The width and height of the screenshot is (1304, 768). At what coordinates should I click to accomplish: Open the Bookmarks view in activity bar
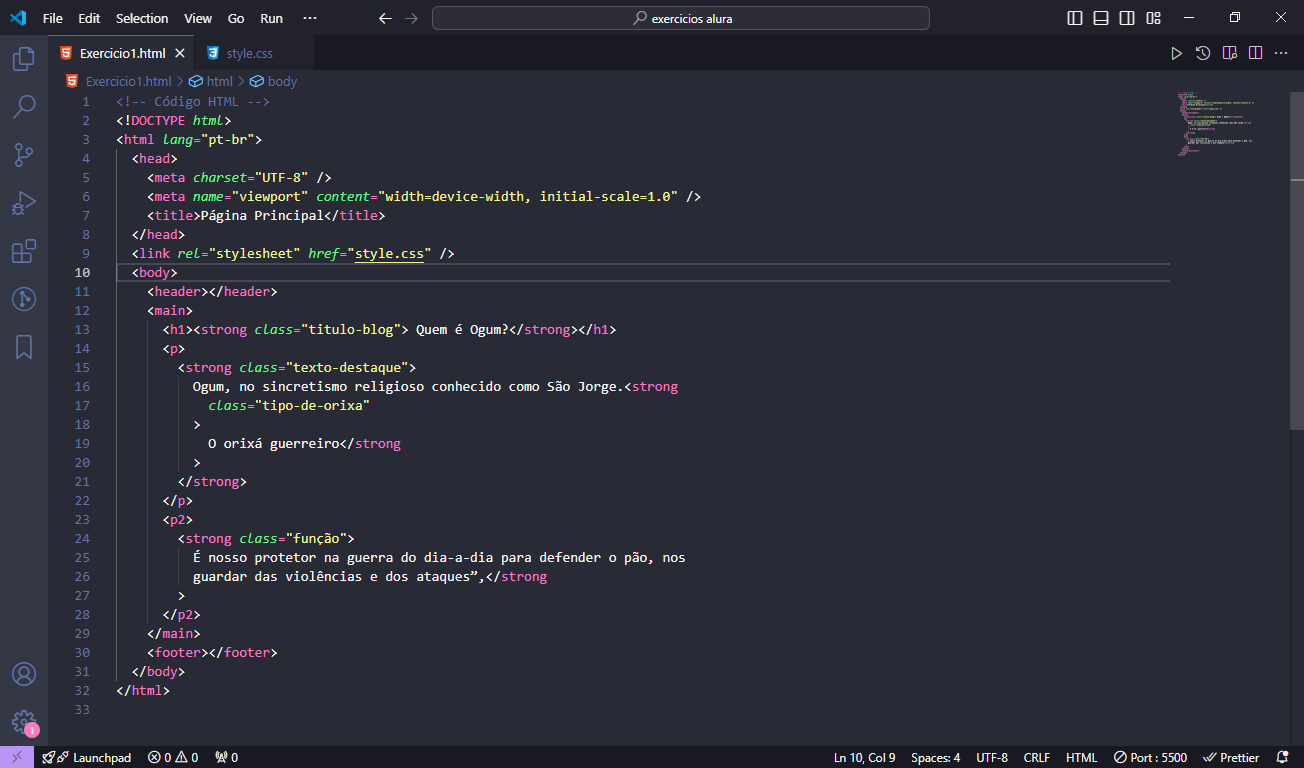pos(24,347)
